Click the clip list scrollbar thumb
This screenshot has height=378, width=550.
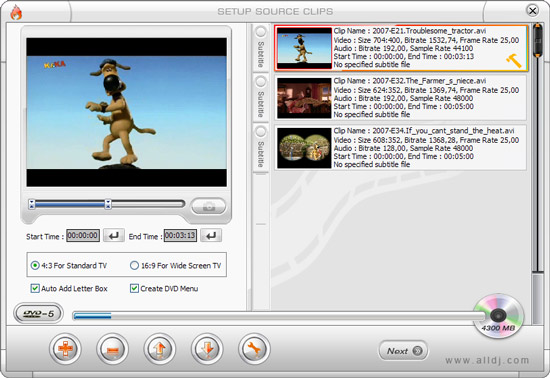[537, 40]
